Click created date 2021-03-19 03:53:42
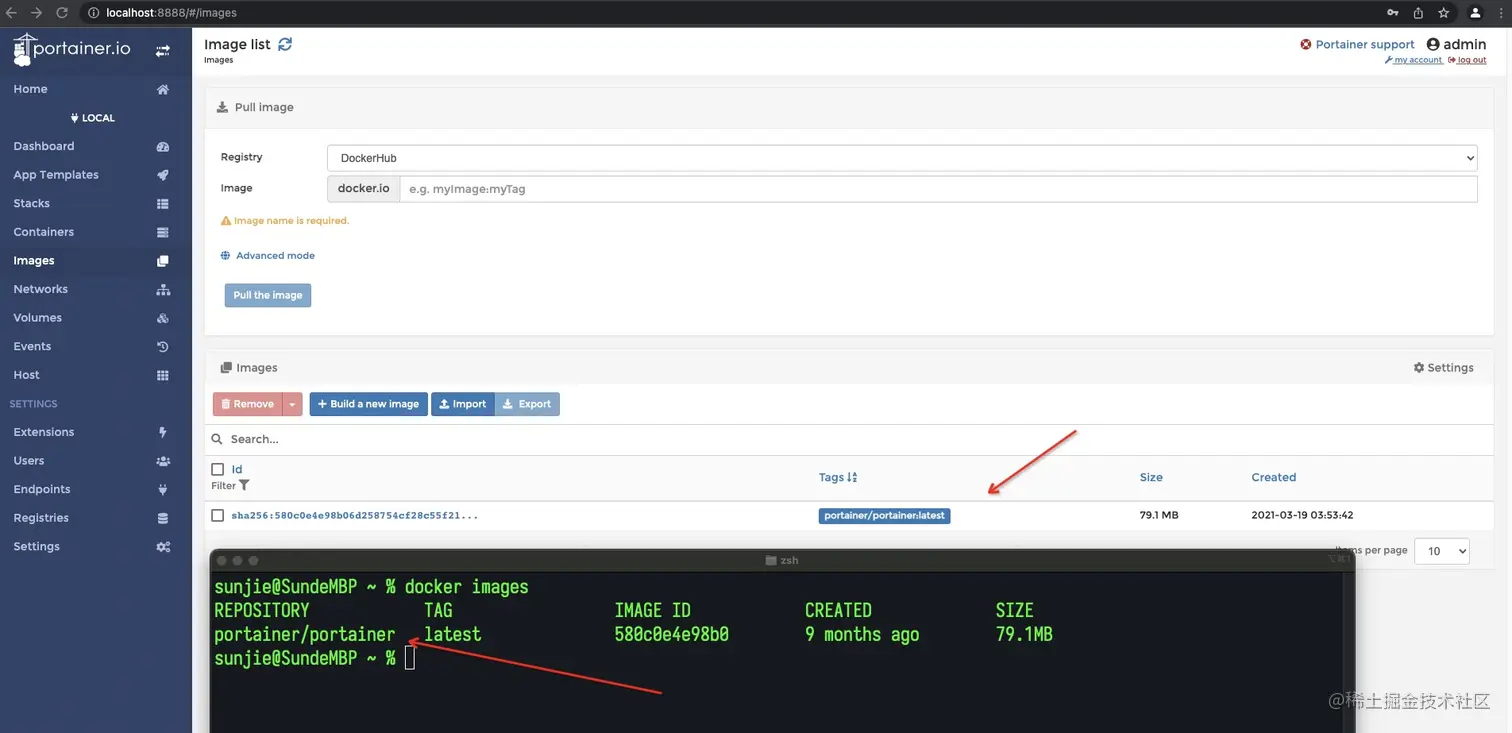1512x733 pixels. (1302, 516)
